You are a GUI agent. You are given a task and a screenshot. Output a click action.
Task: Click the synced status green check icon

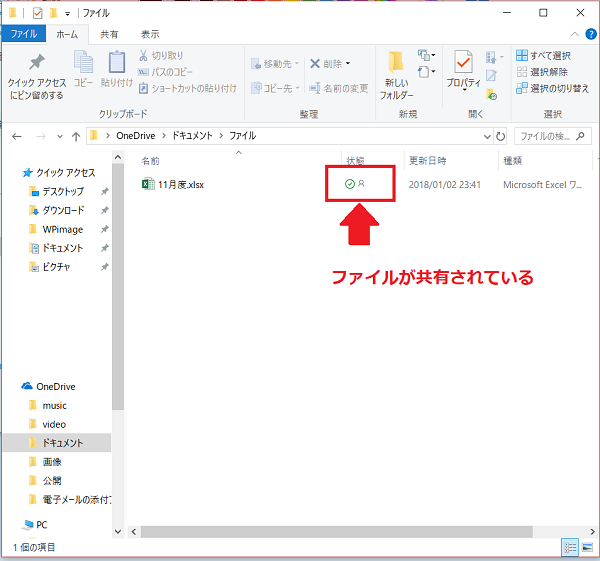coord(350,184)
